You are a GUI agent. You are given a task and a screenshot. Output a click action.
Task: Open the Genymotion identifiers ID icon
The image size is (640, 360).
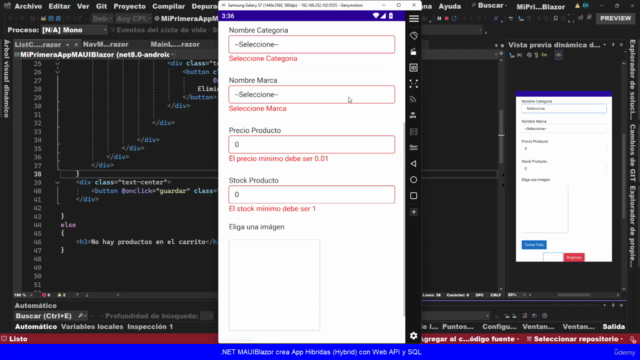pyautogui.click(x=413, y=68)
